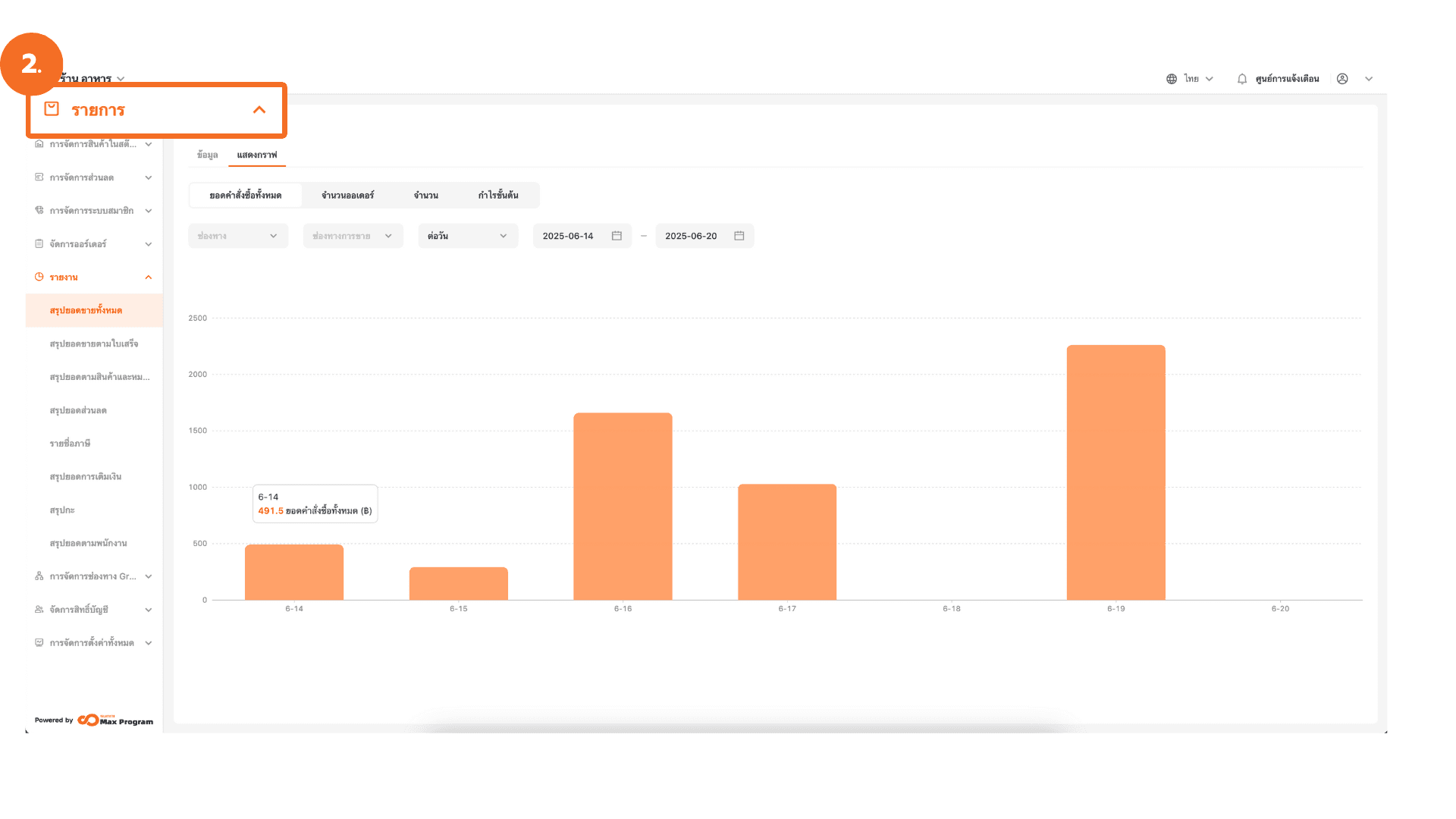The image size is (1456, 819).
Task: Select the กำไรขั้นต้น metric tab
Action: 497,196
